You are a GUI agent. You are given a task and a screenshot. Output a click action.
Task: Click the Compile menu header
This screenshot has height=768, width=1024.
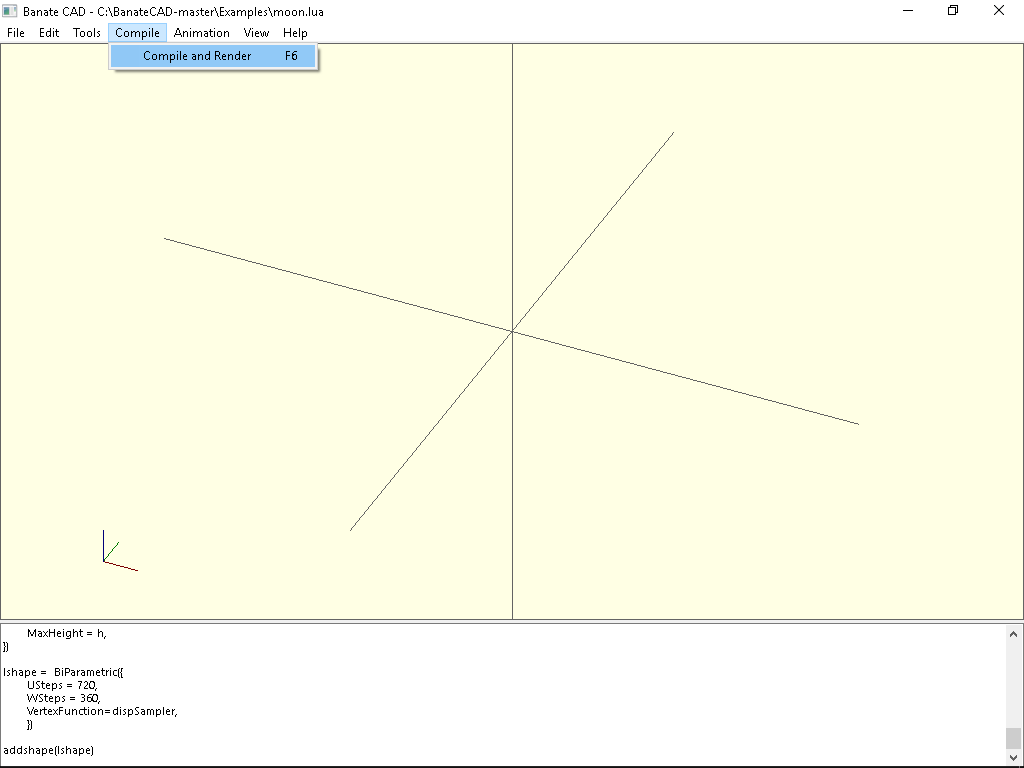pos(137,32)
